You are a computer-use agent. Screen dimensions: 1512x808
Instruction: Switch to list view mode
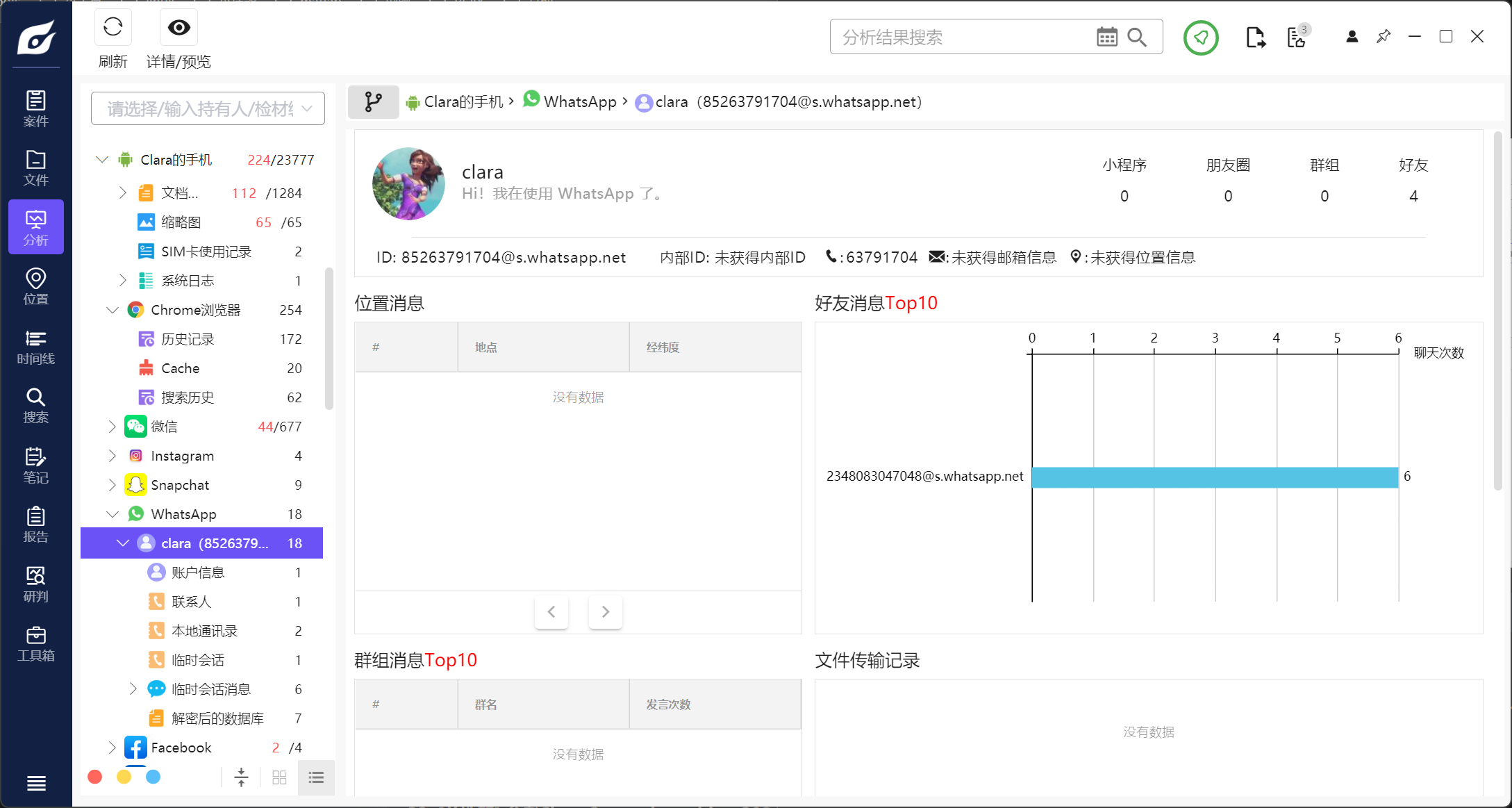pos(316,777)
